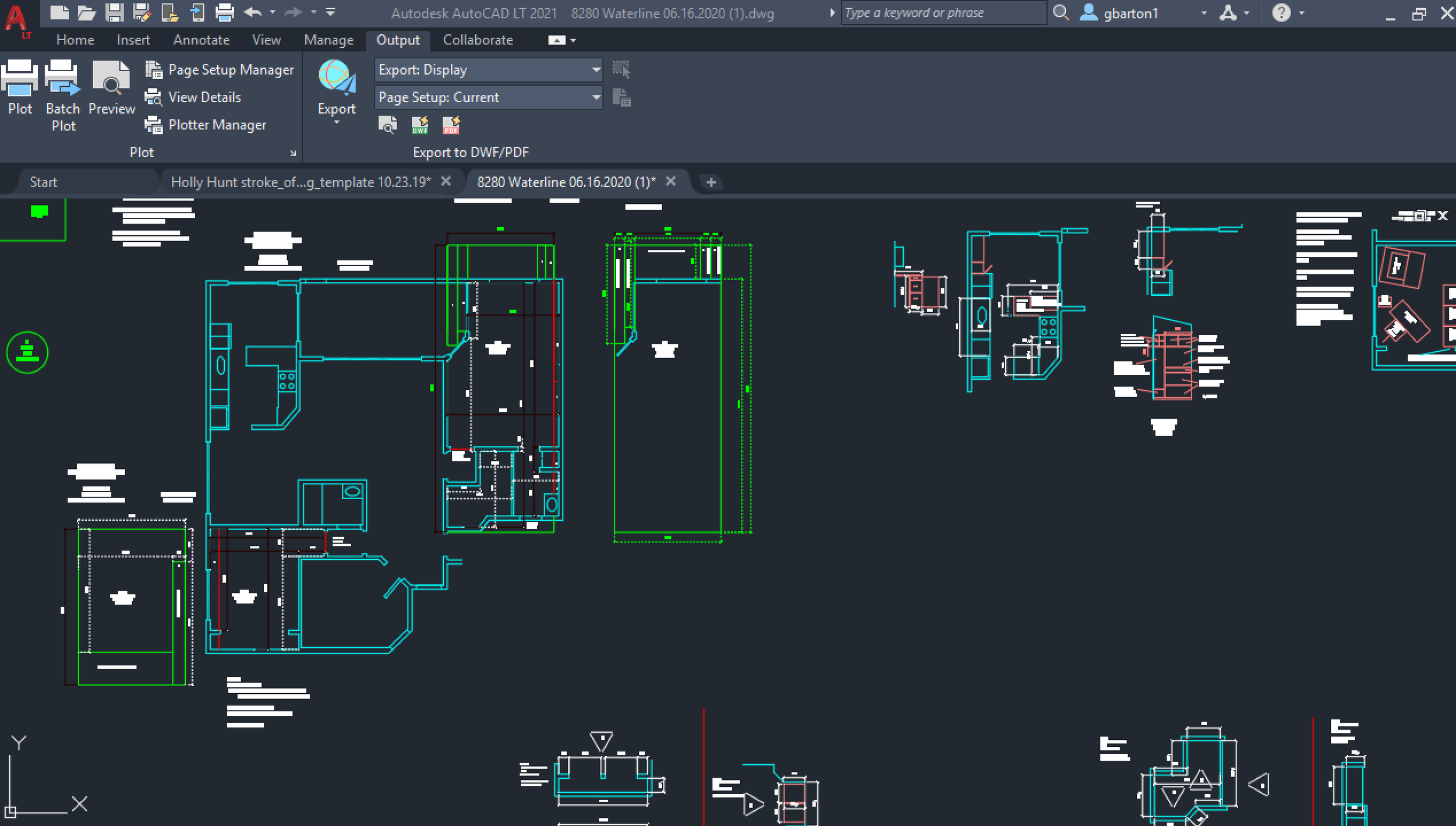Image resolution: width=1456 pixels, height=826 pixels.
Task: Switch to Holly Hunt drawing tab
Action: point(301,182)
